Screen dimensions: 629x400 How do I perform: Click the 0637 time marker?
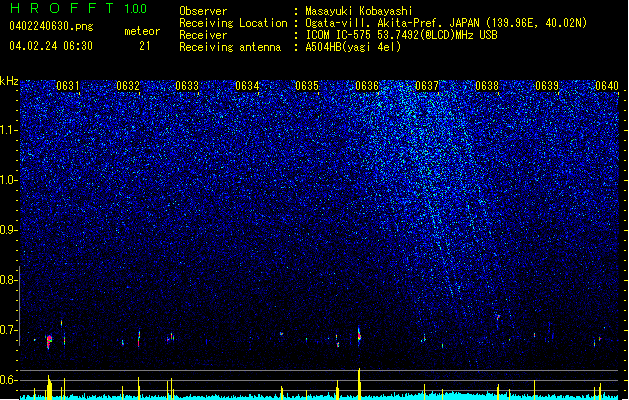(x=427, y=86)
